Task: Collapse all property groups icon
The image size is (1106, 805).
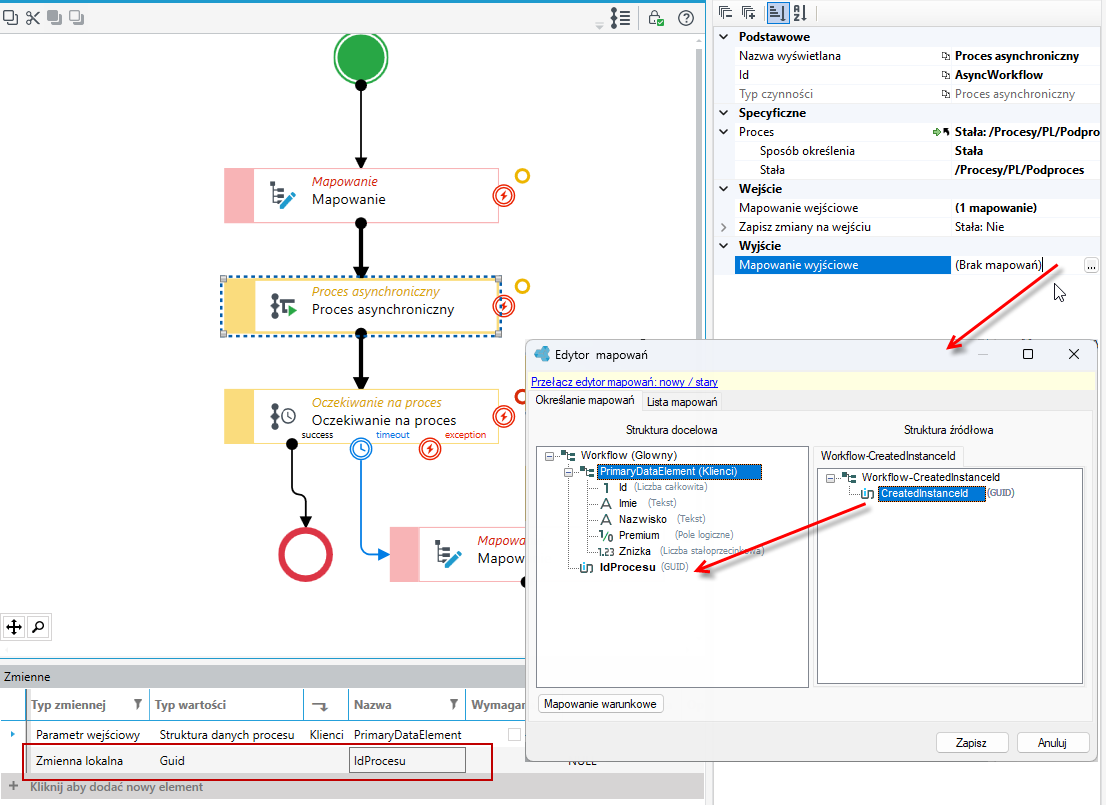Action: click(x=725, y=12)
